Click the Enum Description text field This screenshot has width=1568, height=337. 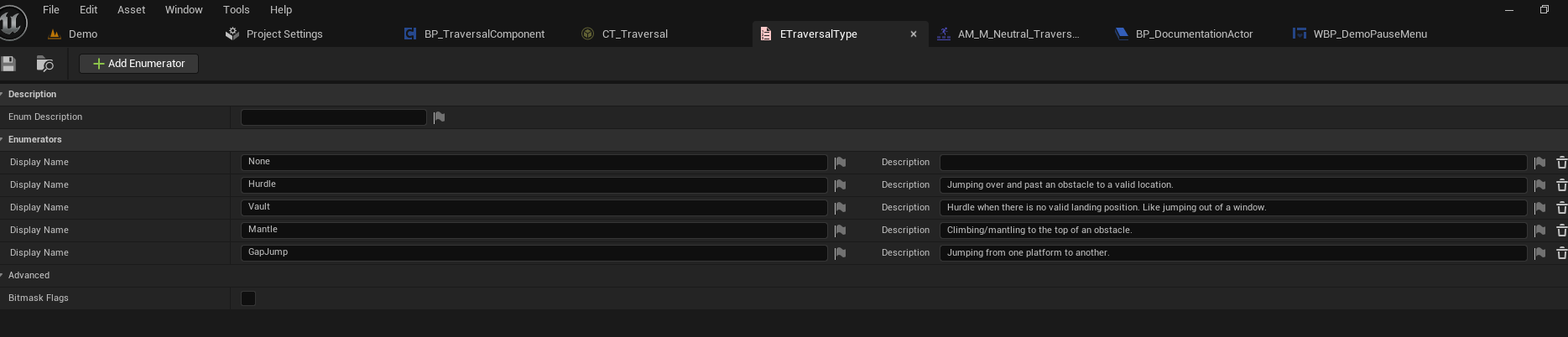click(x=334, y=117)
